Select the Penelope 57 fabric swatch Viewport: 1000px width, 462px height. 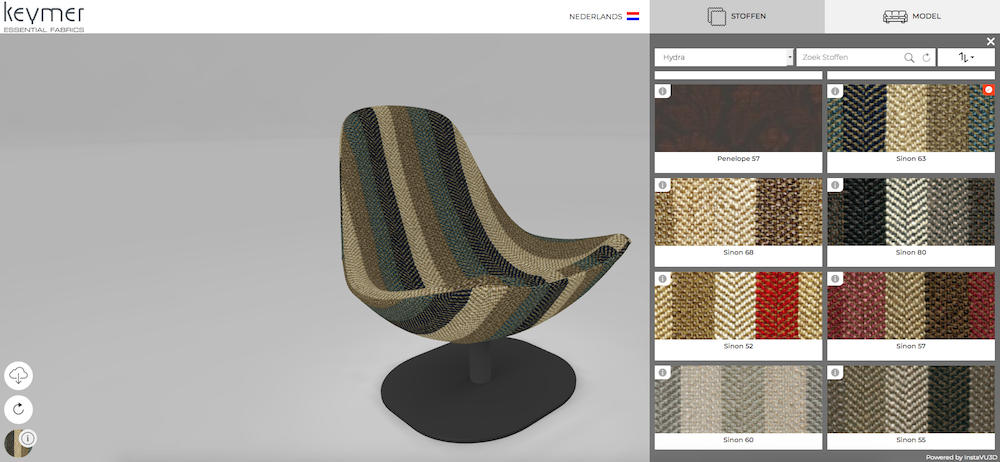(739, 118)
